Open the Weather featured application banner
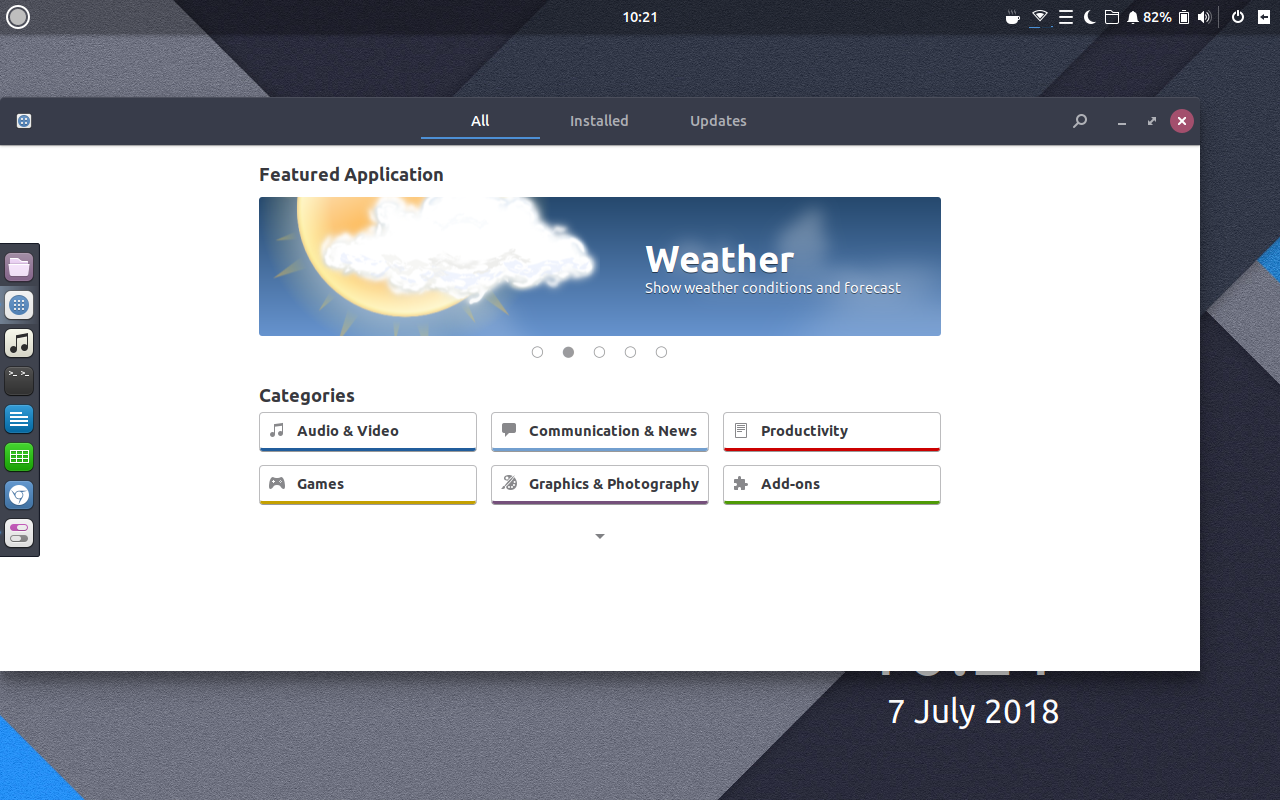 point(600,266)
